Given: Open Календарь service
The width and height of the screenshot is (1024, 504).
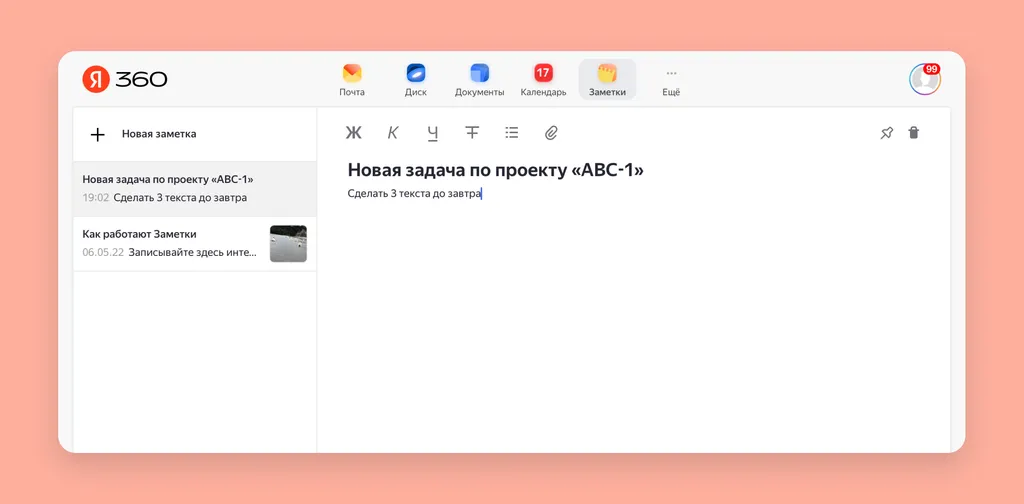Looking at the screenshot, I should tap(543, 80).
